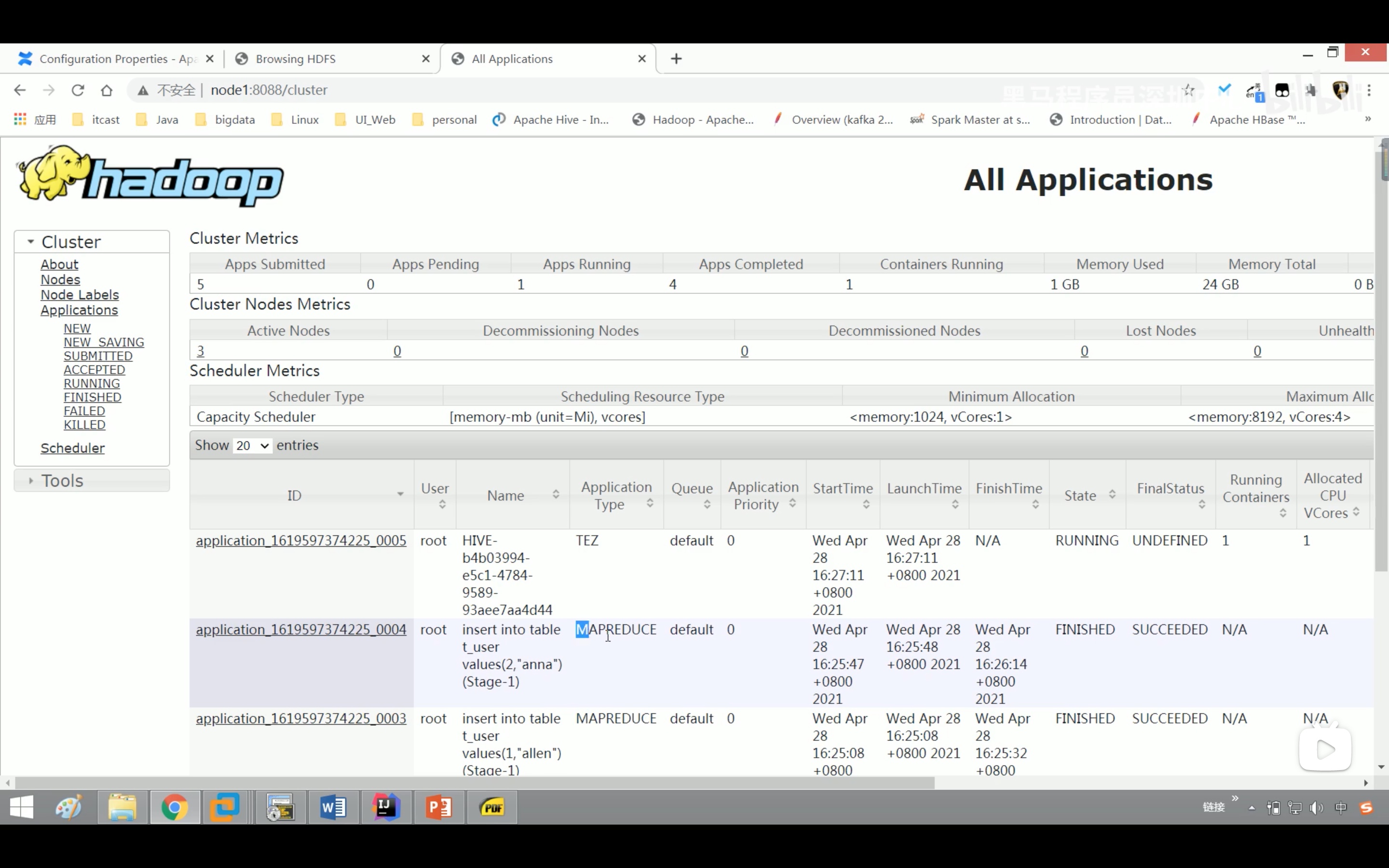The image size is (1389, 868).
Task: Open Spark Master bookmark
Action: click(x=970, y=120)
